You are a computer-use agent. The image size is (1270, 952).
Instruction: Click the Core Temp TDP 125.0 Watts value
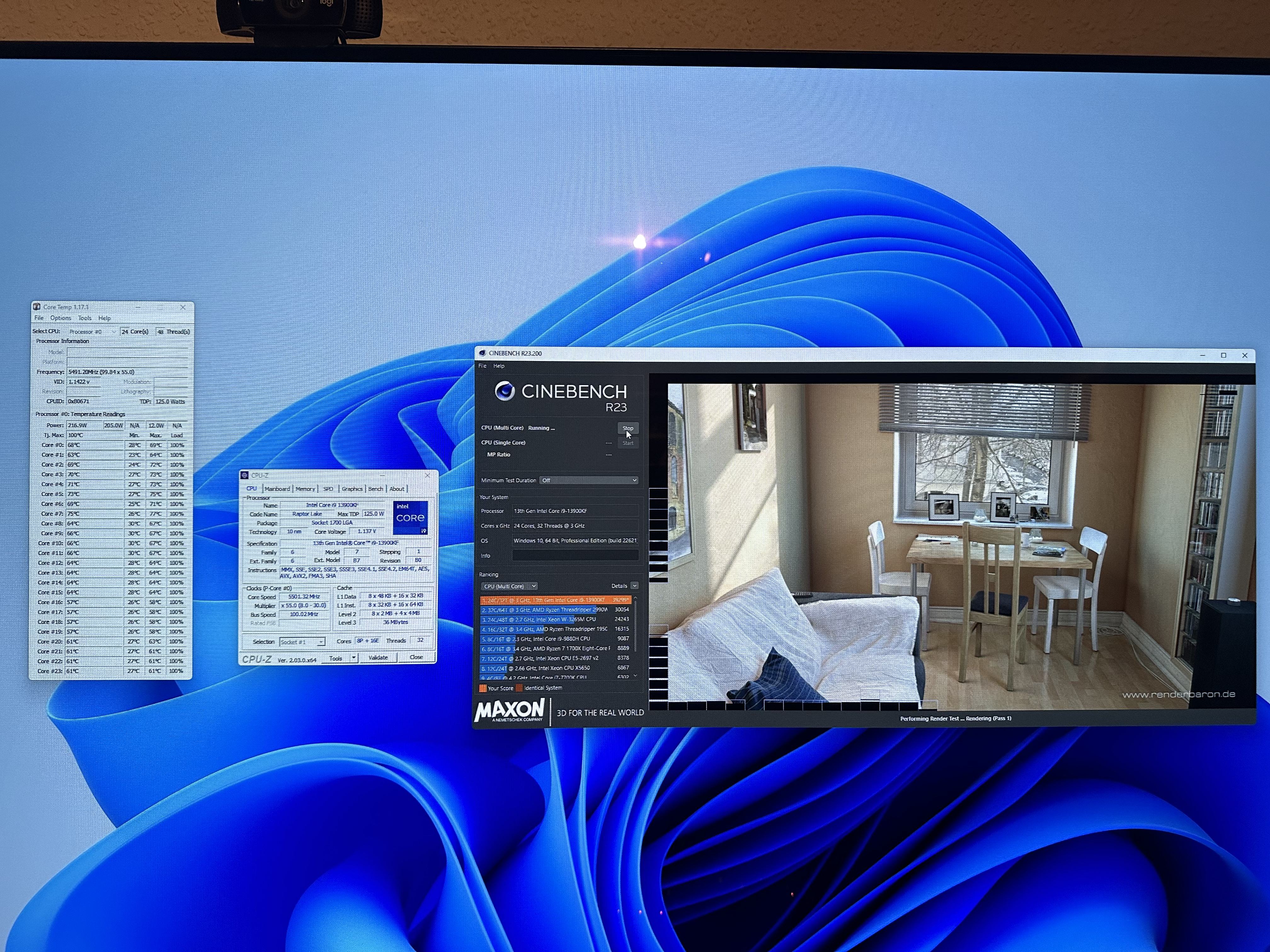[x=170, y=402]
